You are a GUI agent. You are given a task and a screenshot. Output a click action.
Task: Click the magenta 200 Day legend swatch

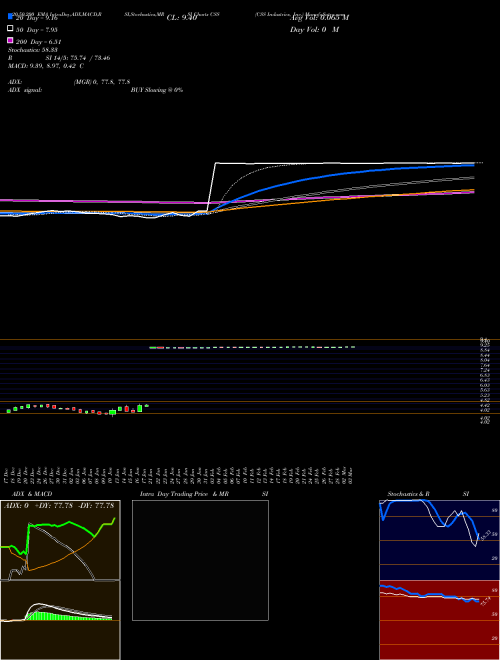(11, 41)
